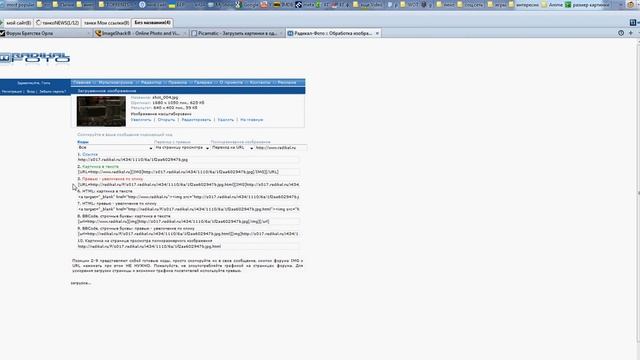Click the 10. Картинка на странице просмотра field
The width and height of the screenshot is (640, 360).
[188, 247]
